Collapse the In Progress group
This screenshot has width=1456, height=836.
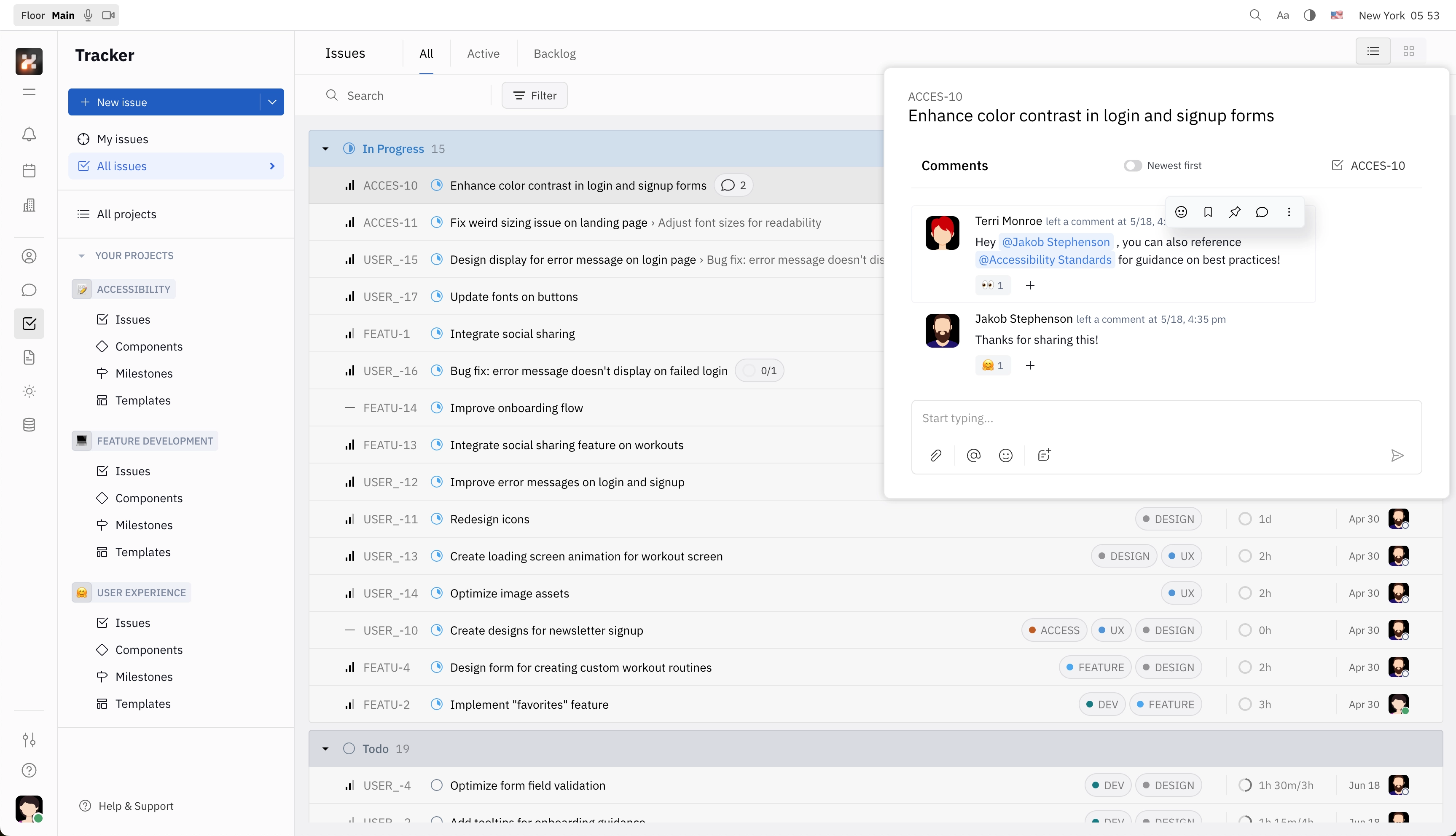326,149
